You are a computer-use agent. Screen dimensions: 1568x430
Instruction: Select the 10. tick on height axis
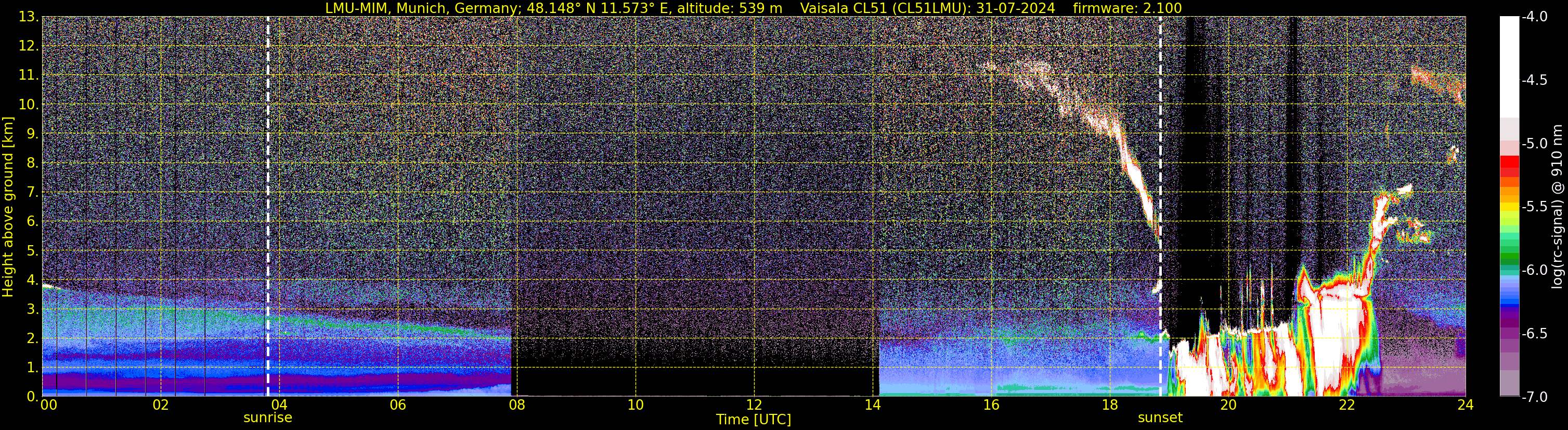click(x=29, y=104)
